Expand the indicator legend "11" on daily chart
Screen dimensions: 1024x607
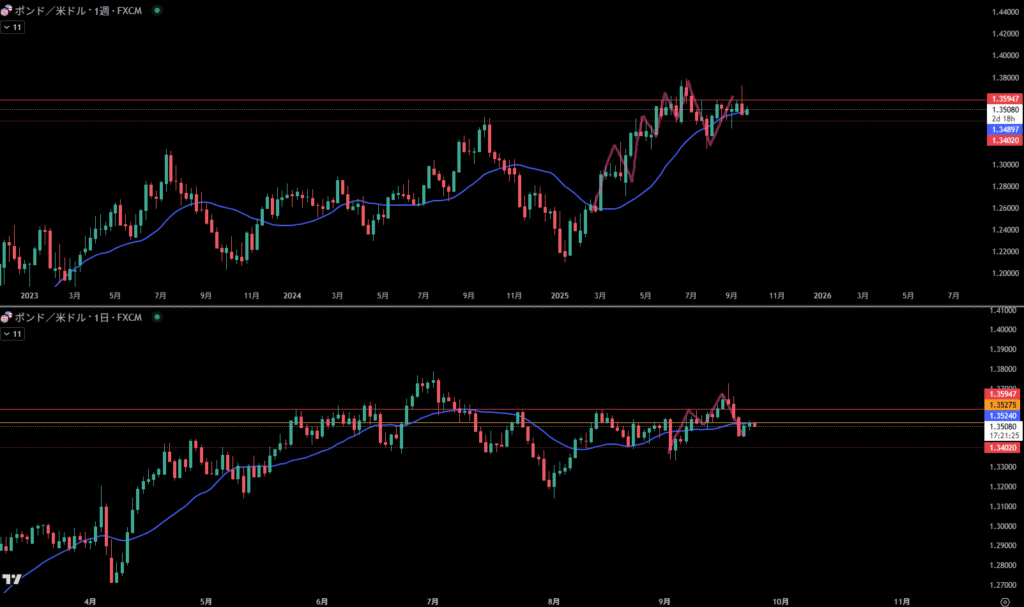pyautogui.click(x=13, y=335)
